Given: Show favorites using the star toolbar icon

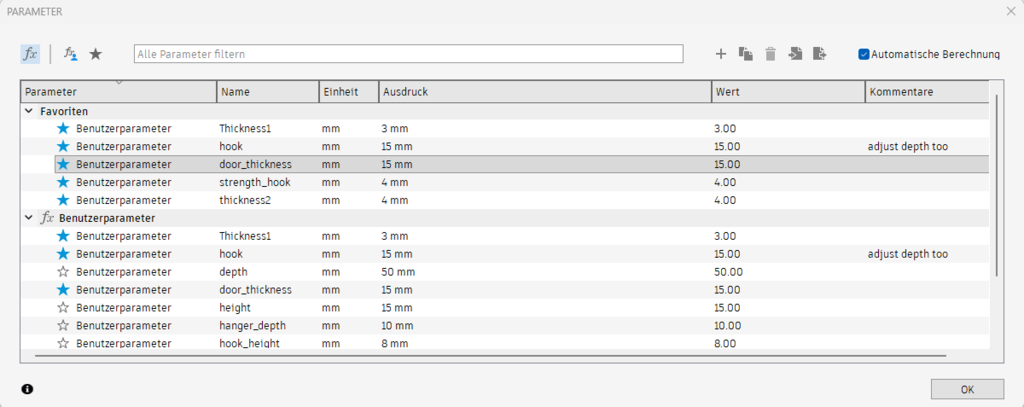Looking at the screenshot, I should (95, 54).
